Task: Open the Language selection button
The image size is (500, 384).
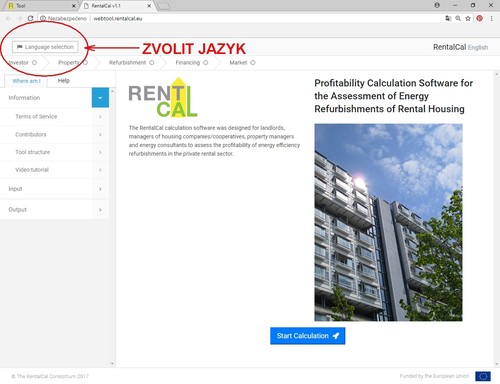Action: [45, 47]
